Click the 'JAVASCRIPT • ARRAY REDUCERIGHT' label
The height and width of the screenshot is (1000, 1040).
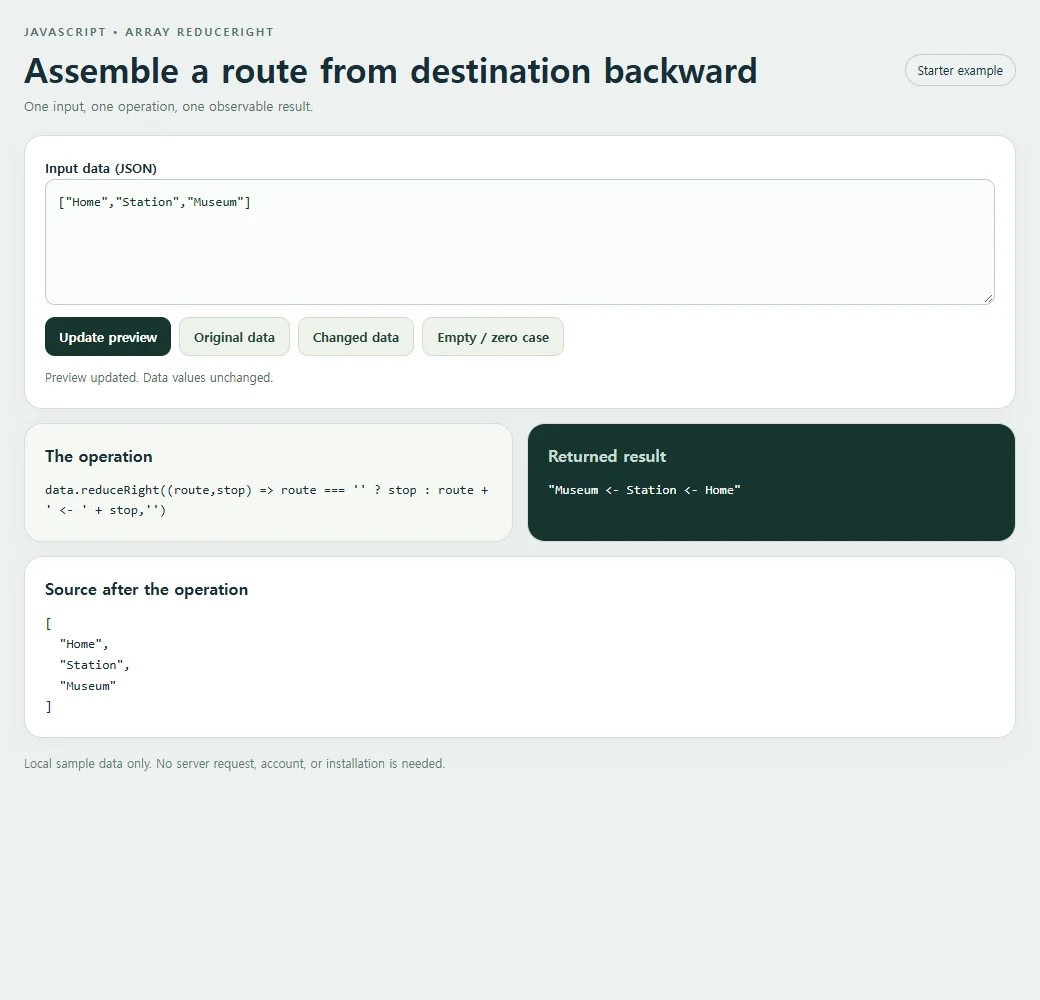pyautogui.click(x=149, y=32)
